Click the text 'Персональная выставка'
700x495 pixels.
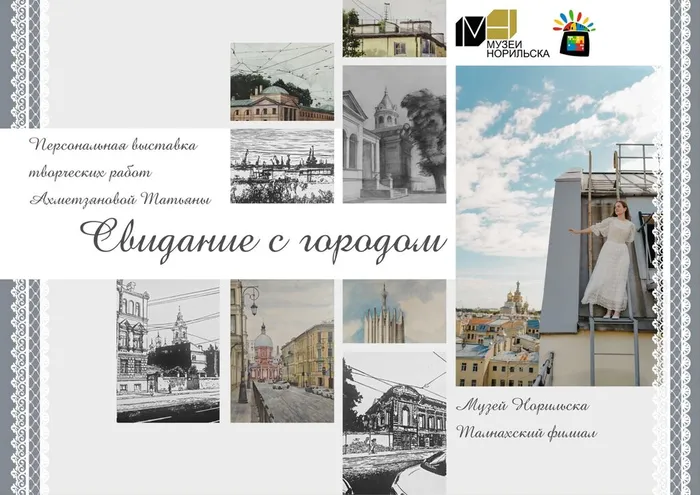click(113, 145)
